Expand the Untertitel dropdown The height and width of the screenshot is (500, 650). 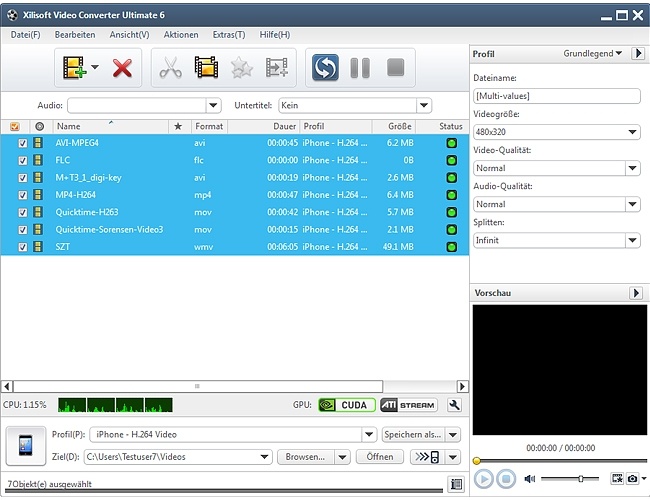(424, 105)
